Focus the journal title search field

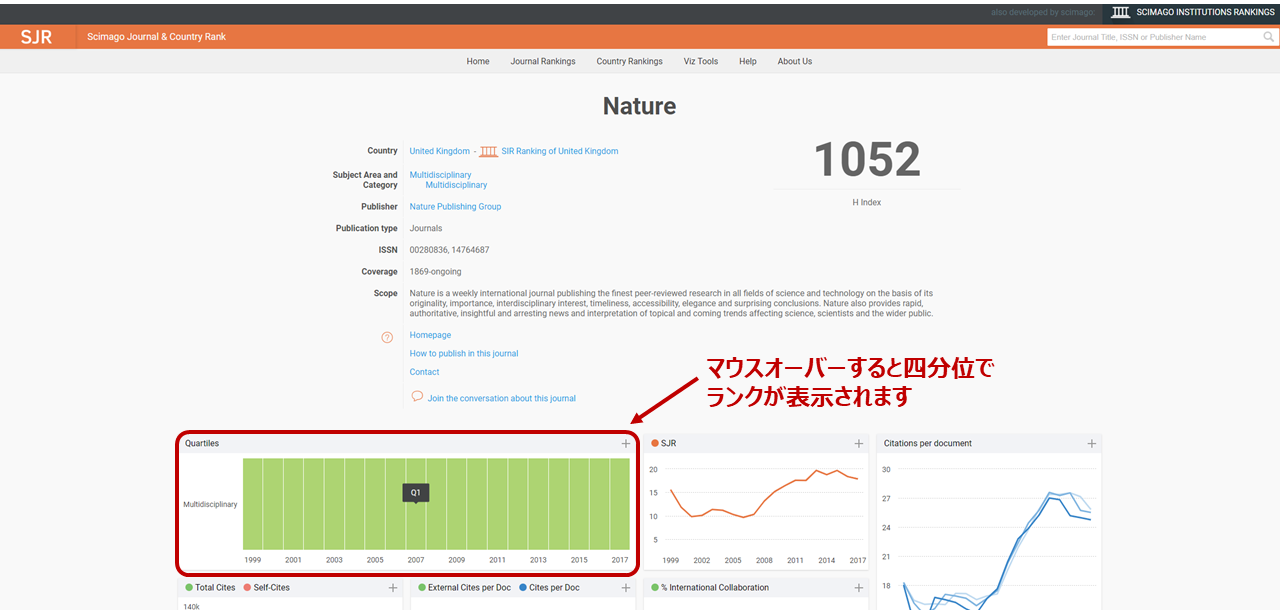point(1155,37)
